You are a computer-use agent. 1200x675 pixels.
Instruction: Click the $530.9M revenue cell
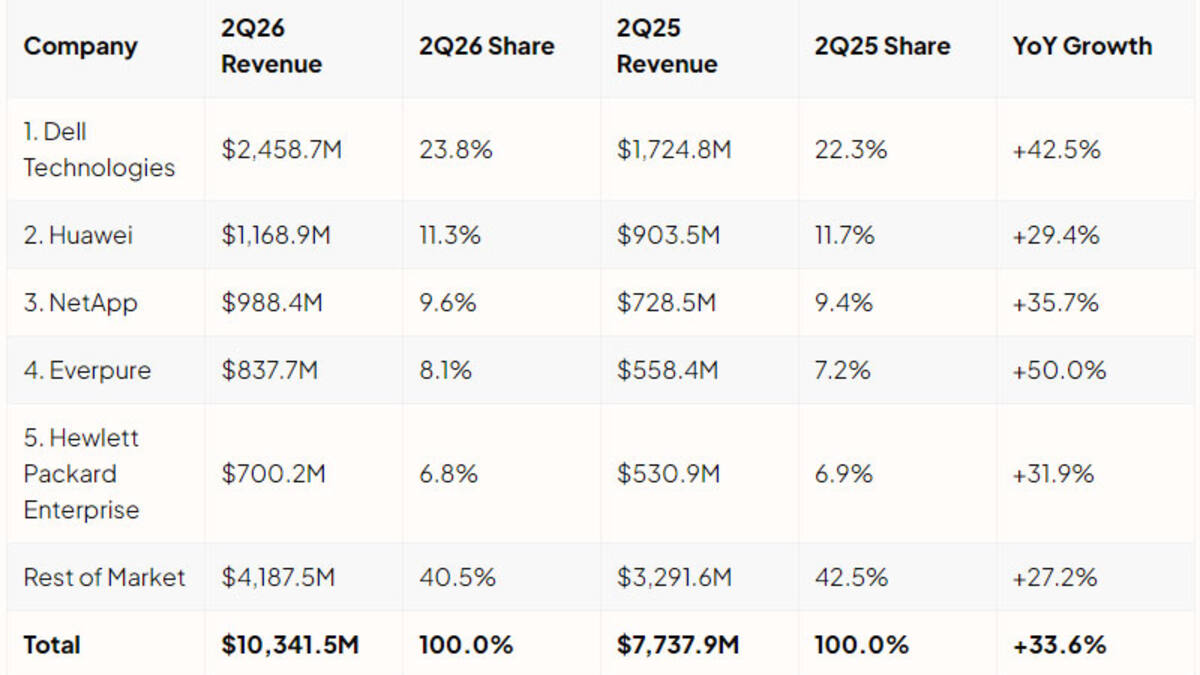pos(668,474)
